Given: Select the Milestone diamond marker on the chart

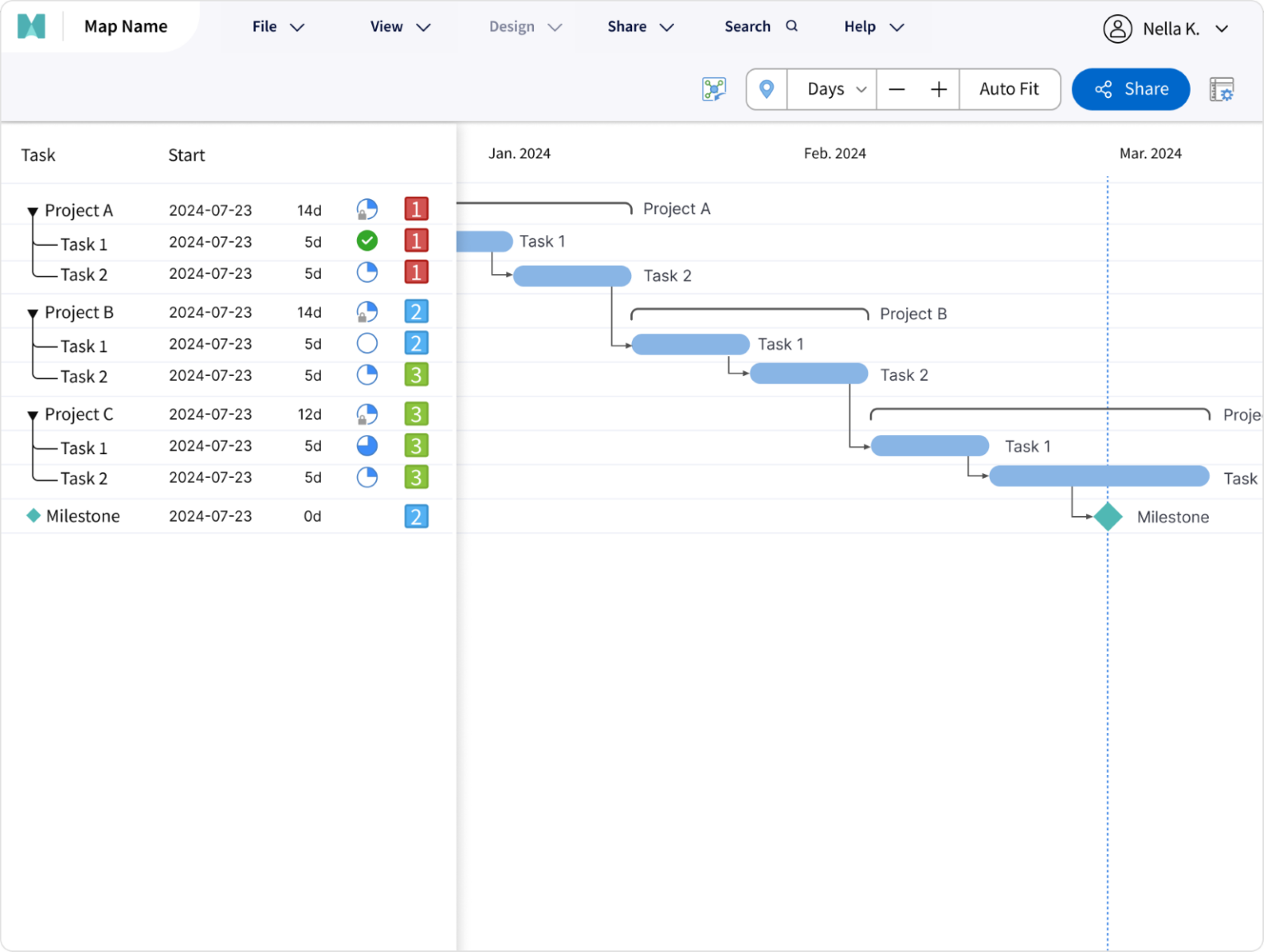Looking at the screenshot, I should tap(1108, 516).
